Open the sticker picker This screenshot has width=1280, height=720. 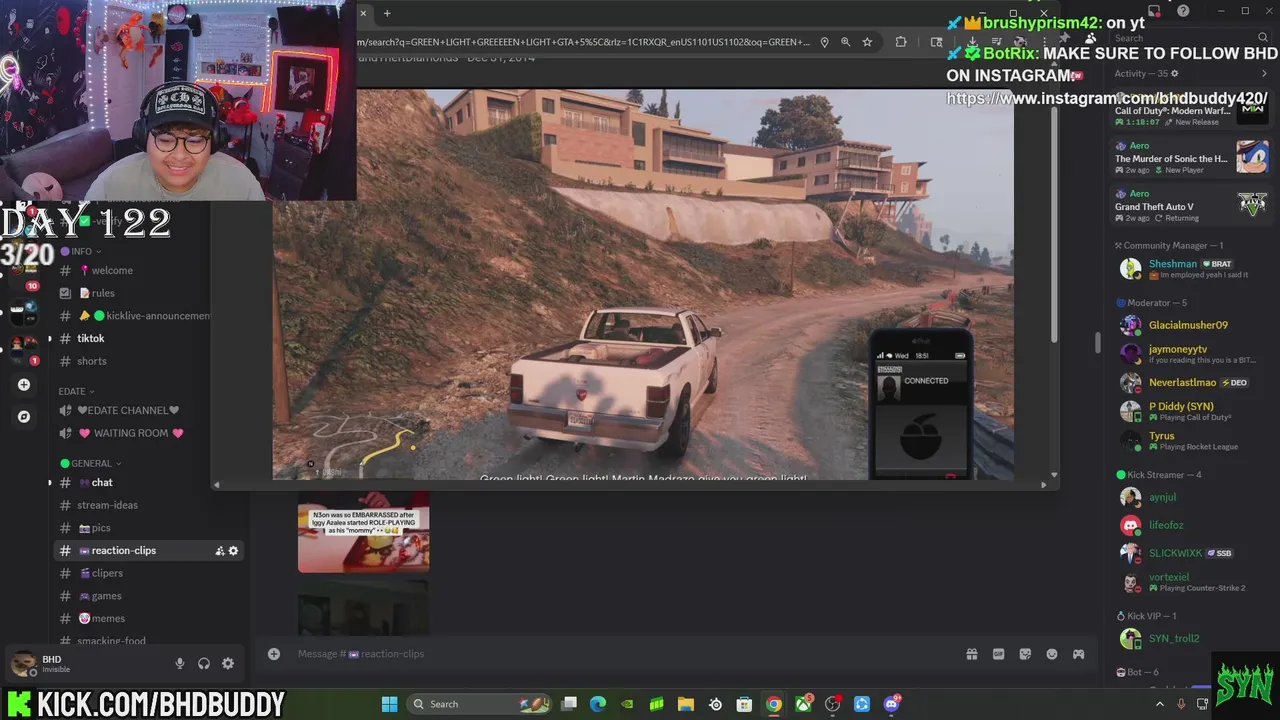[x=1025, y=654]
